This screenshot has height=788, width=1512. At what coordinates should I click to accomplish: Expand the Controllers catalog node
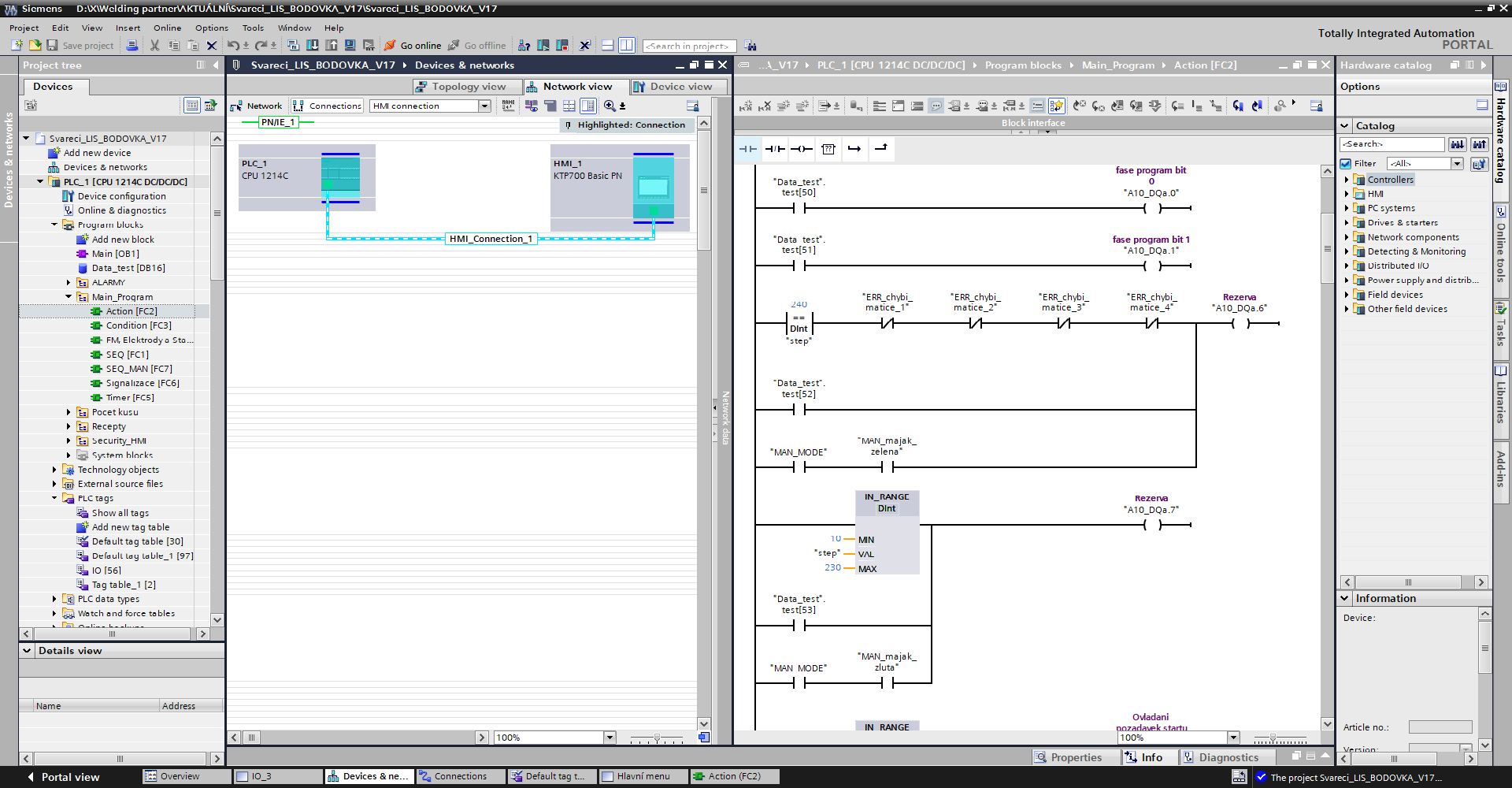[1347, 180]
